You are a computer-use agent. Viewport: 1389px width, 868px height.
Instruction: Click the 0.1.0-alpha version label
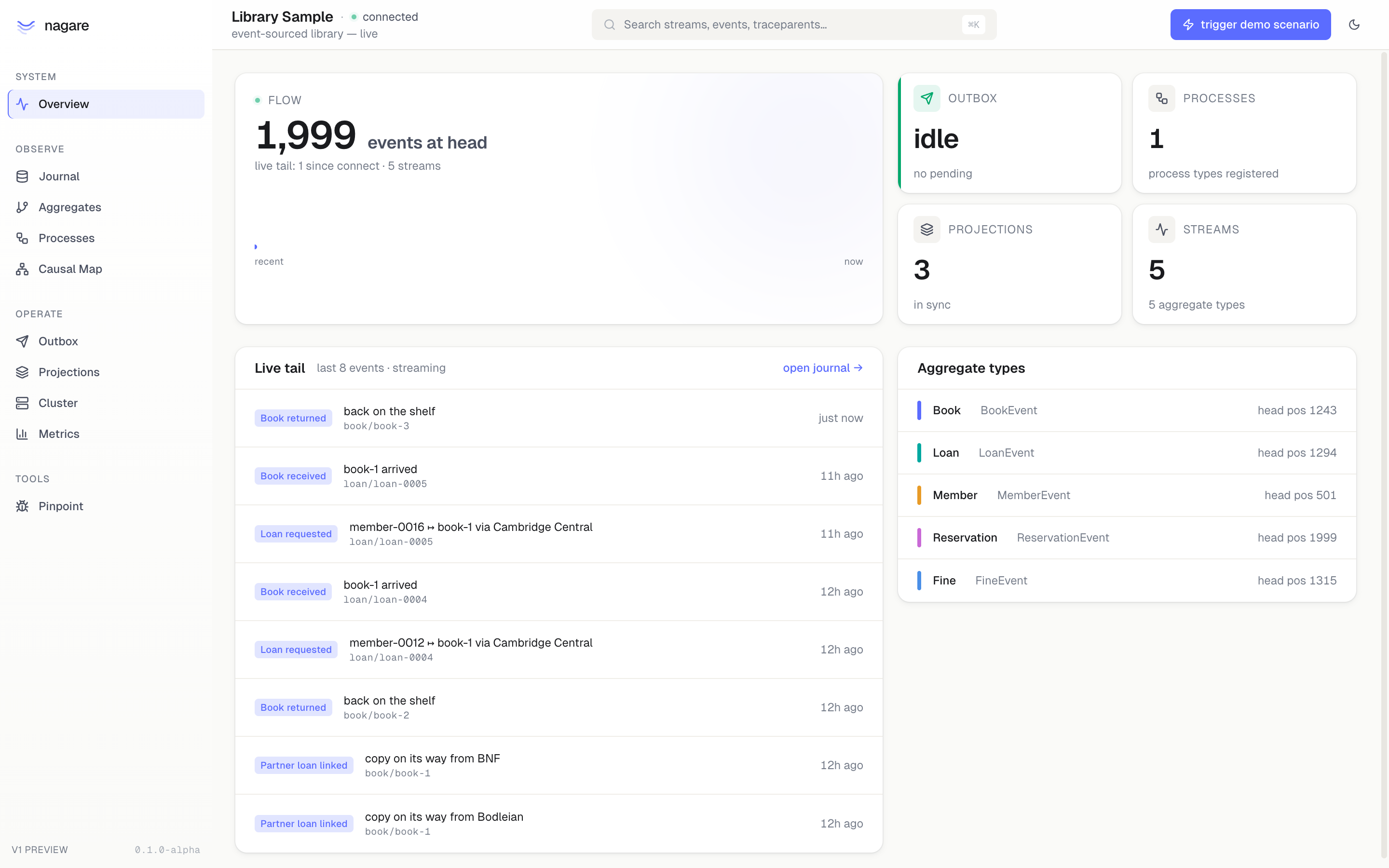tap(167, 850)
